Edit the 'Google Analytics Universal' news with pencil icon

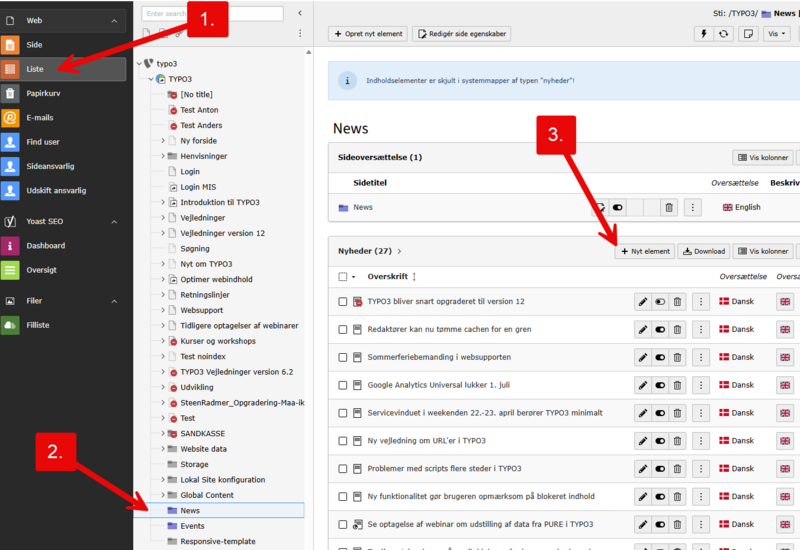642,384
